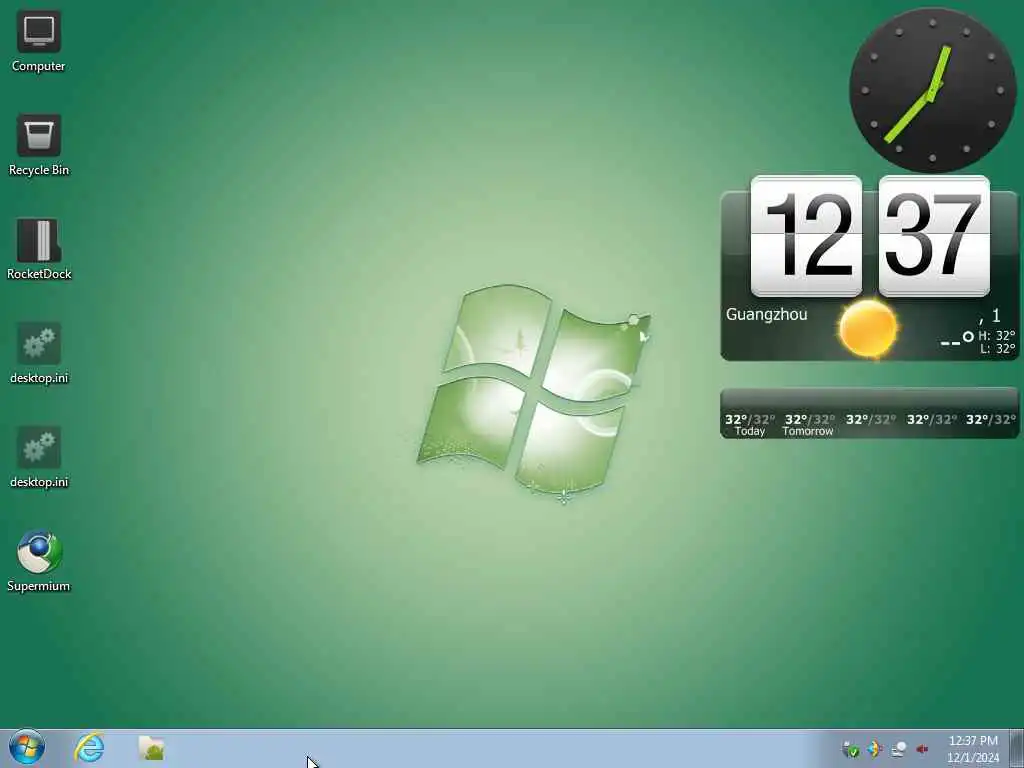The height and width of the screenshot is (768, 1024).
Task: Click the Tomorrow forecast entry
Action: tap(808, 424)
